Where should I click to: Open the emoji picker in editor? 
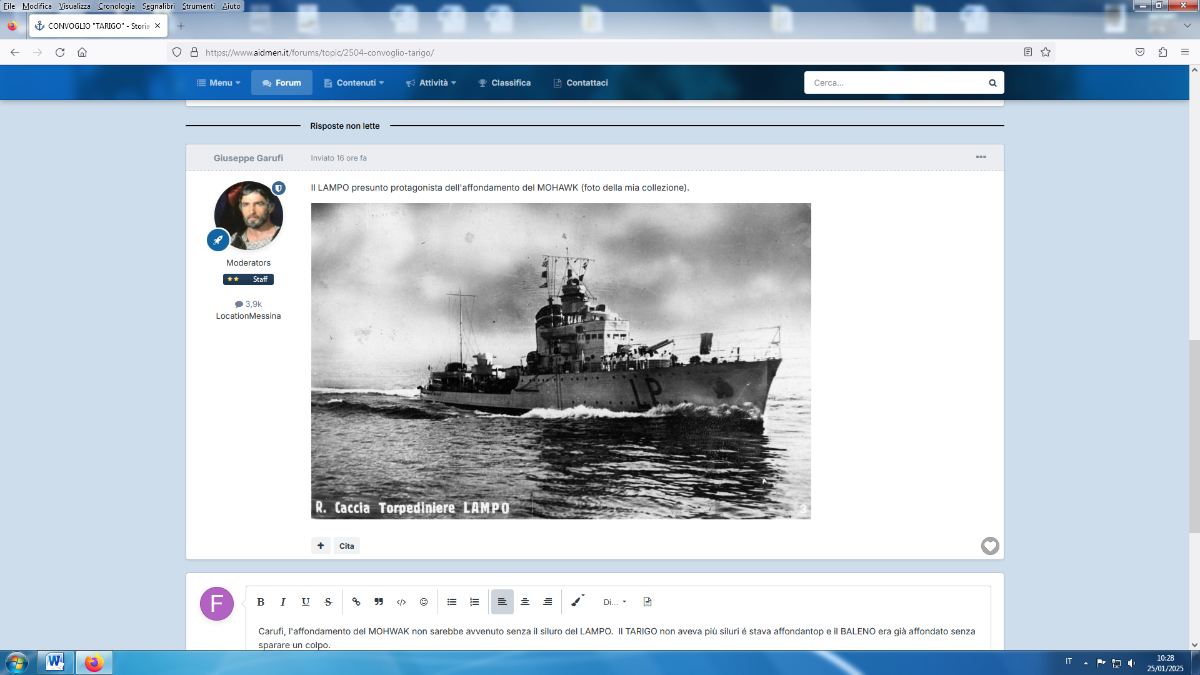(x=424, y=602)
